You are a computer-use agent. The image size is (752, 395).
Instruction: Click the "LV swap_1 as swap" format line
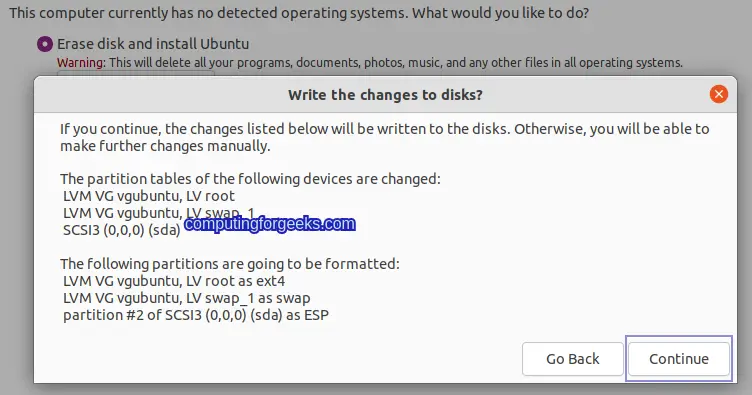tap(187, 298)
